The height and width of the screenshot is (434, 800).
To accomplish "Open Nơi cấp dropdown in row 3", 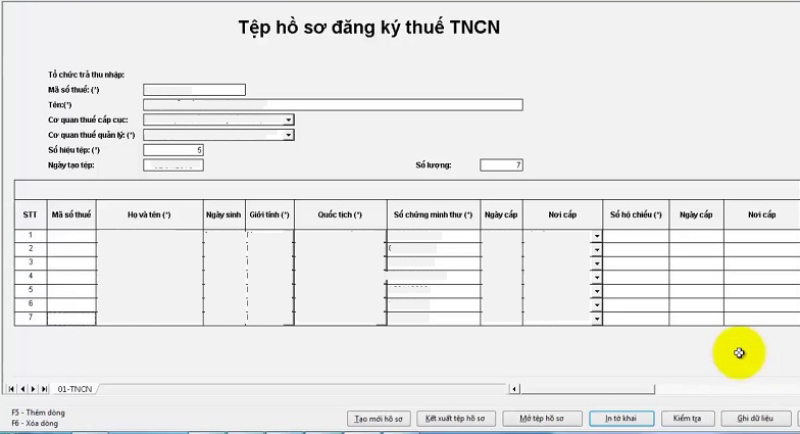I will (597, 264).
